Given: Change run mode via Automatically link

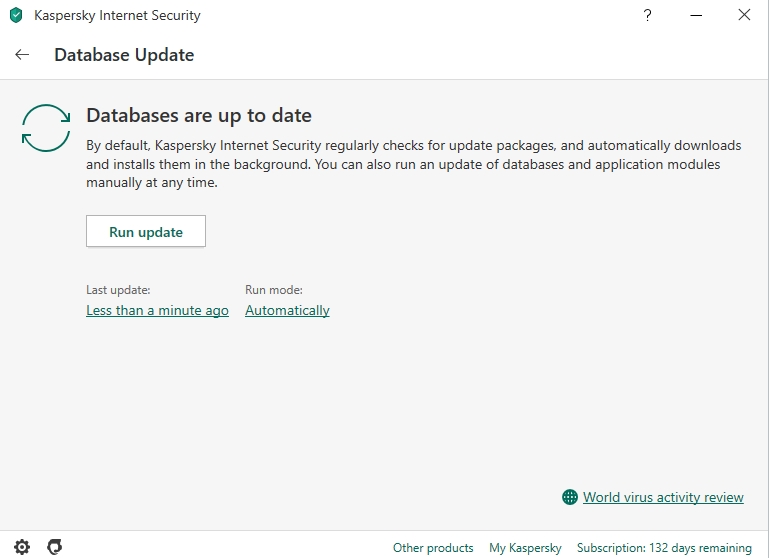Looking at the screenshot, I should pos(287,310).
